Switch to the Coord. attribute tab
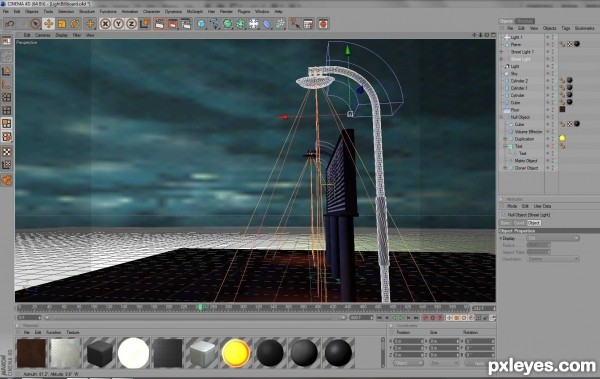Screen dimensions: 600x379 [x=519, y=223]
